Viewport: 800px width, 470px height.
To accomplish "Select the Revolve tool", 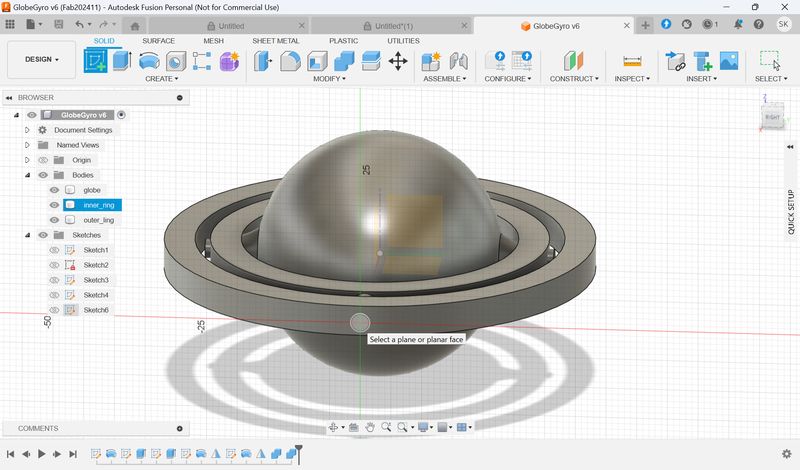I will [x=149, y=61].
